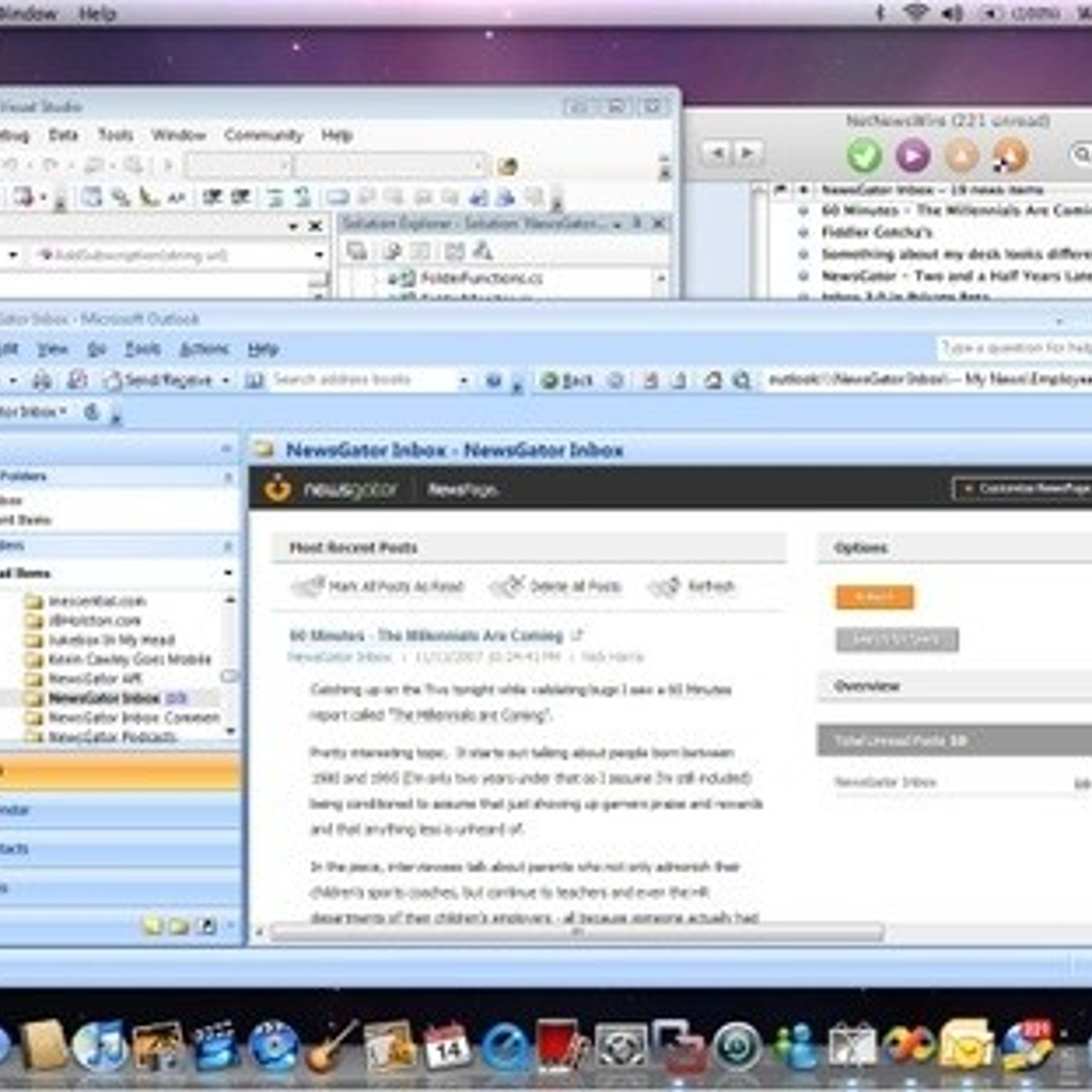Click the orange button under Options
This screenshot has height=1092, width=1092.
pyautogui.click(x=874, y=597)
